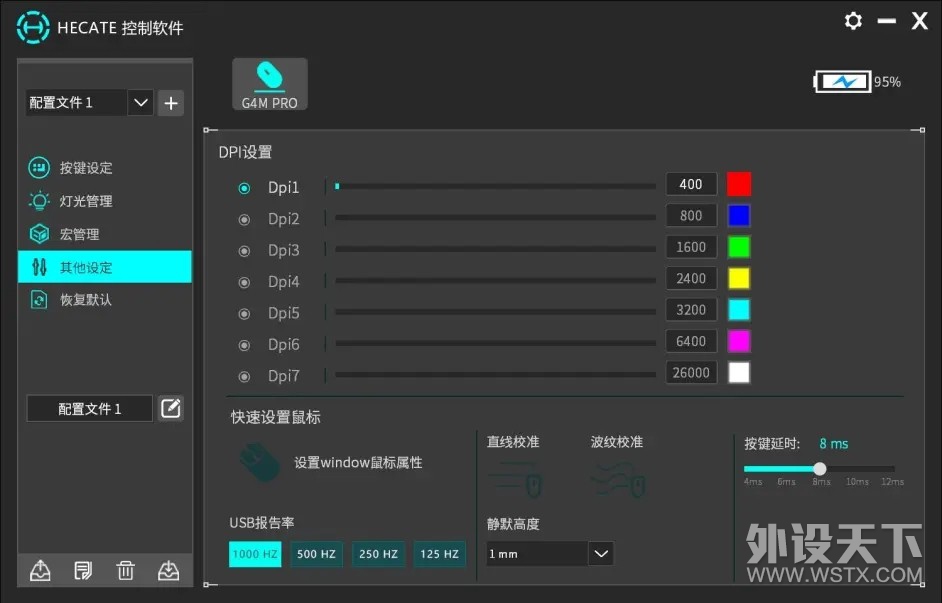Click the Dpi7 slider track
Screen dimensions: 942x603
[496, 374]
